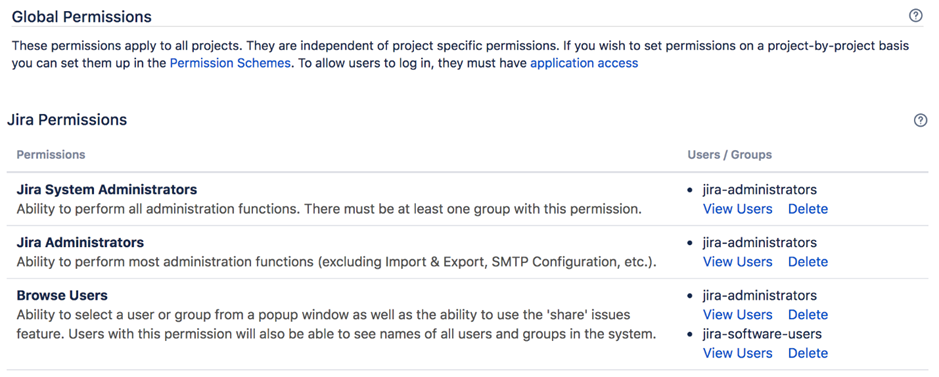This screenshot has height=377, width=939.
Task: Click 'jira-administrators' in Jira System Administrators row
Action: (x=760, y=190)
